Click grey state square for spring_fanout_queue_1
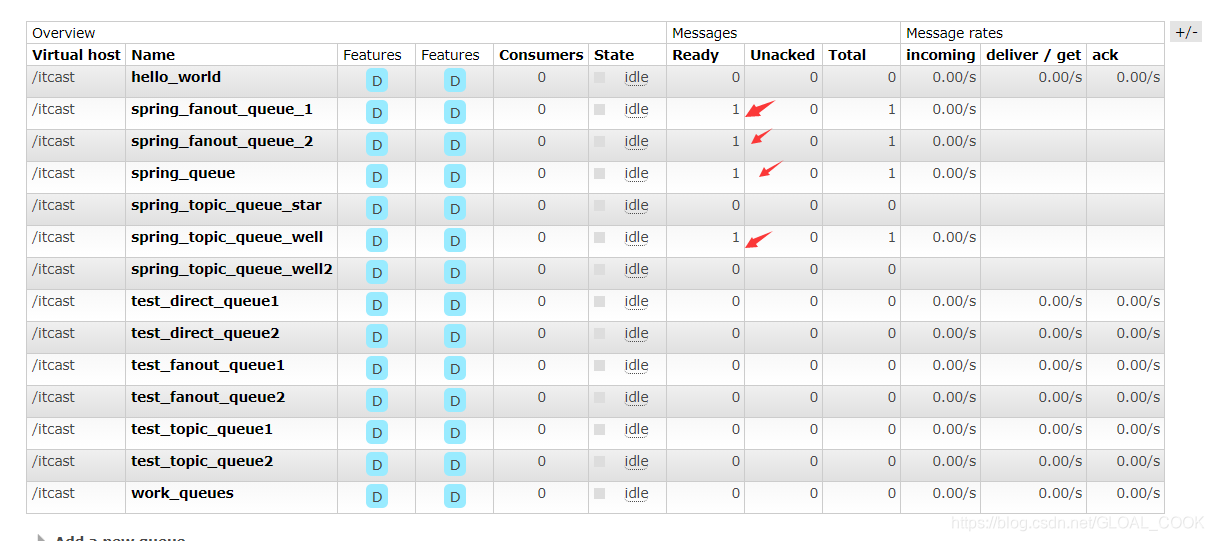The height and width of the screenshot is (541, 1214). tap(600, 109)
